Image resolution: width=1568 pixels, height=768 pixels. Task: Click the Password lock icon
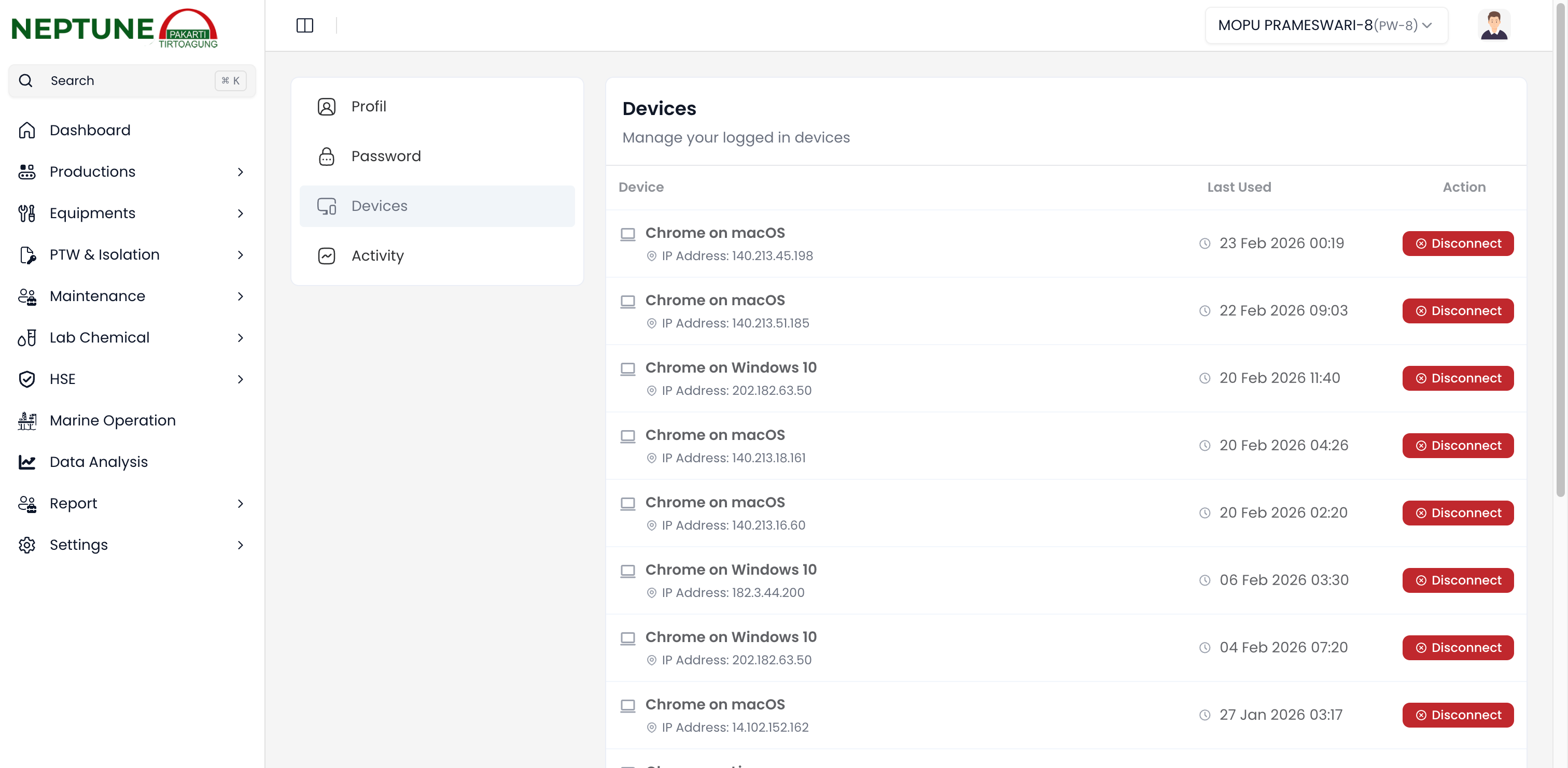pos(326,157)
